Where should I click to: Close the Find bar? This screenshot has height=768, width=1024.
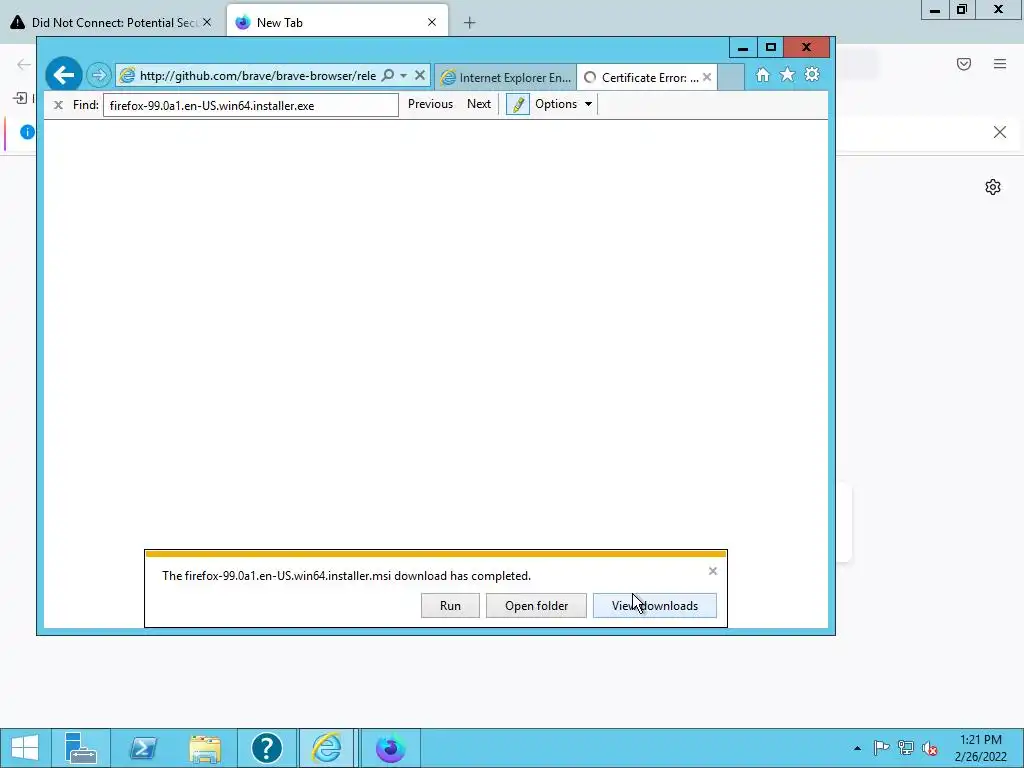tap(58, 104)
